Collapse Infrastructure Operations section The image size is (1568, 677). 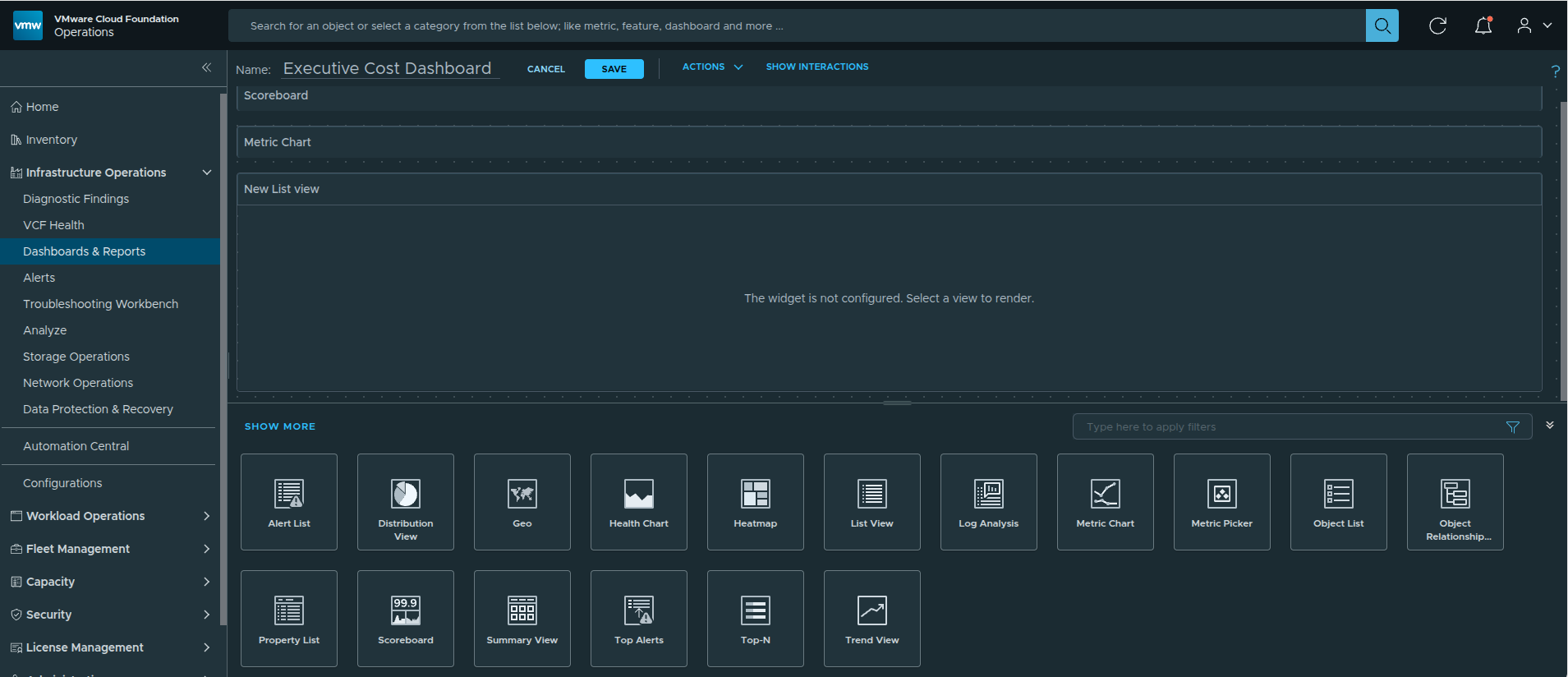207,173
